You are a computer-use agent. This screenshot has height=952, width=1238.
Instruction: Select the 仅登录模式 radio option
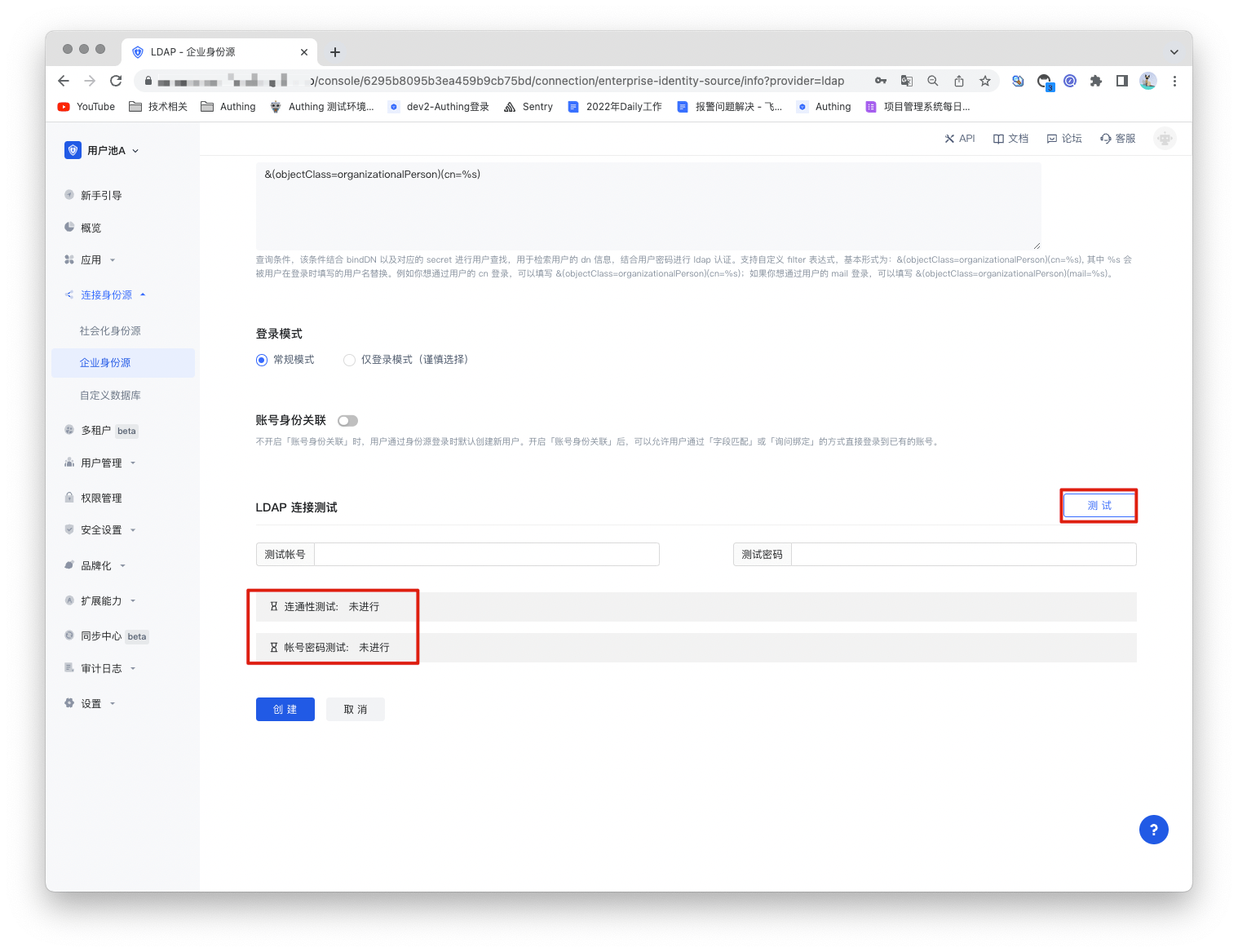[x=350, y=360]
